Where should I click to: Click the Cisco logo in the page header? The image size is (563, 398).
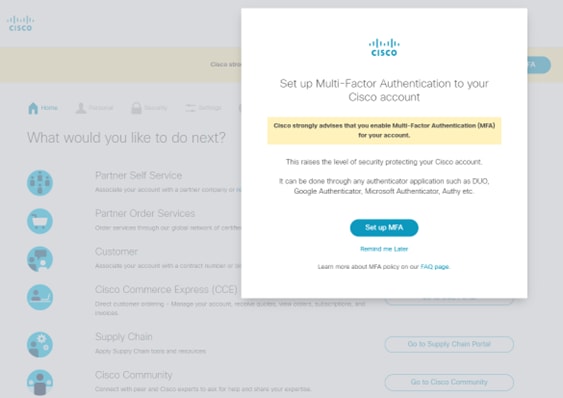[x=20, y=24]
